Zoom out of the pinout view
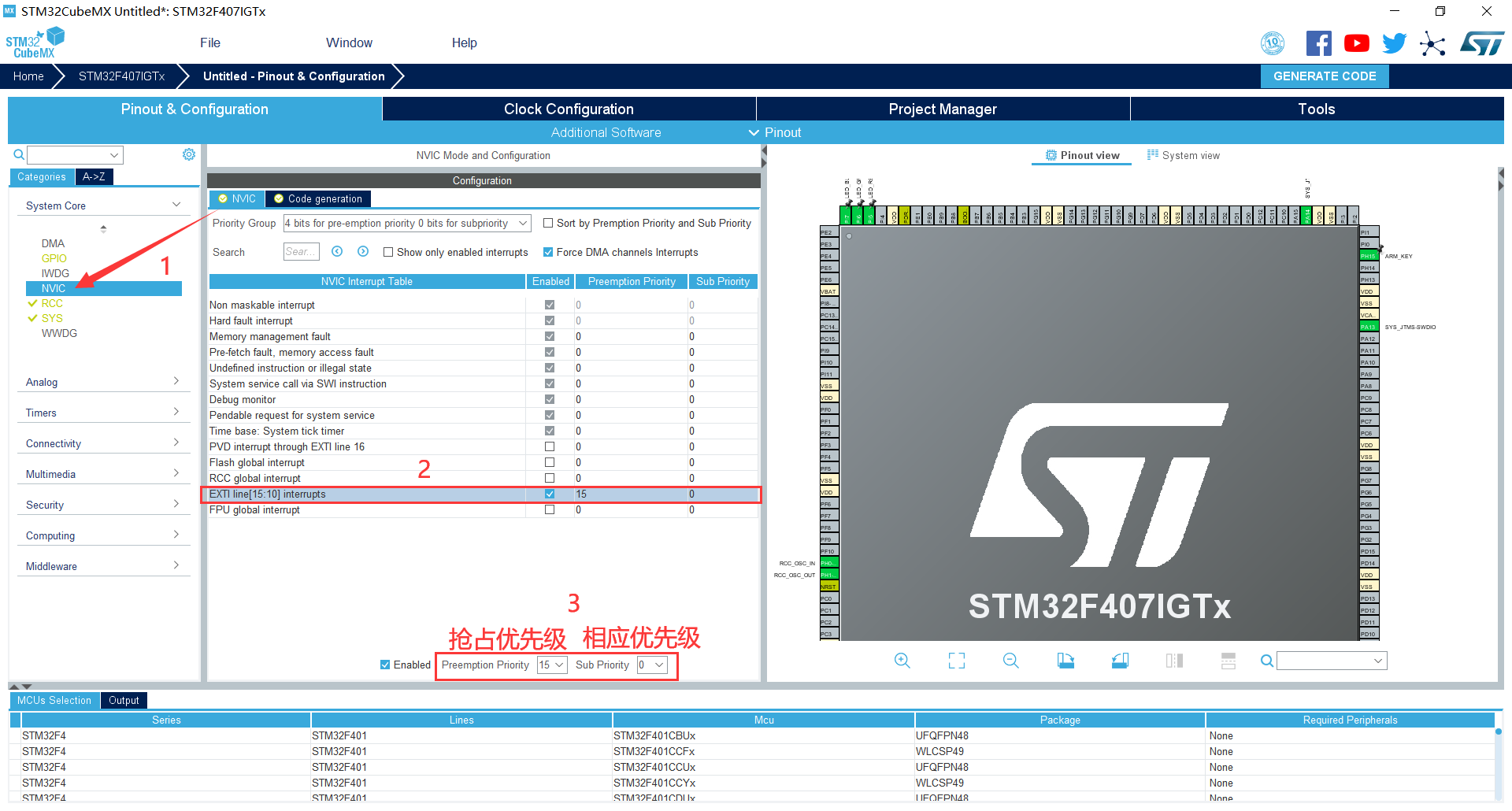1512x811 pixels. [x=1010, y=661]
